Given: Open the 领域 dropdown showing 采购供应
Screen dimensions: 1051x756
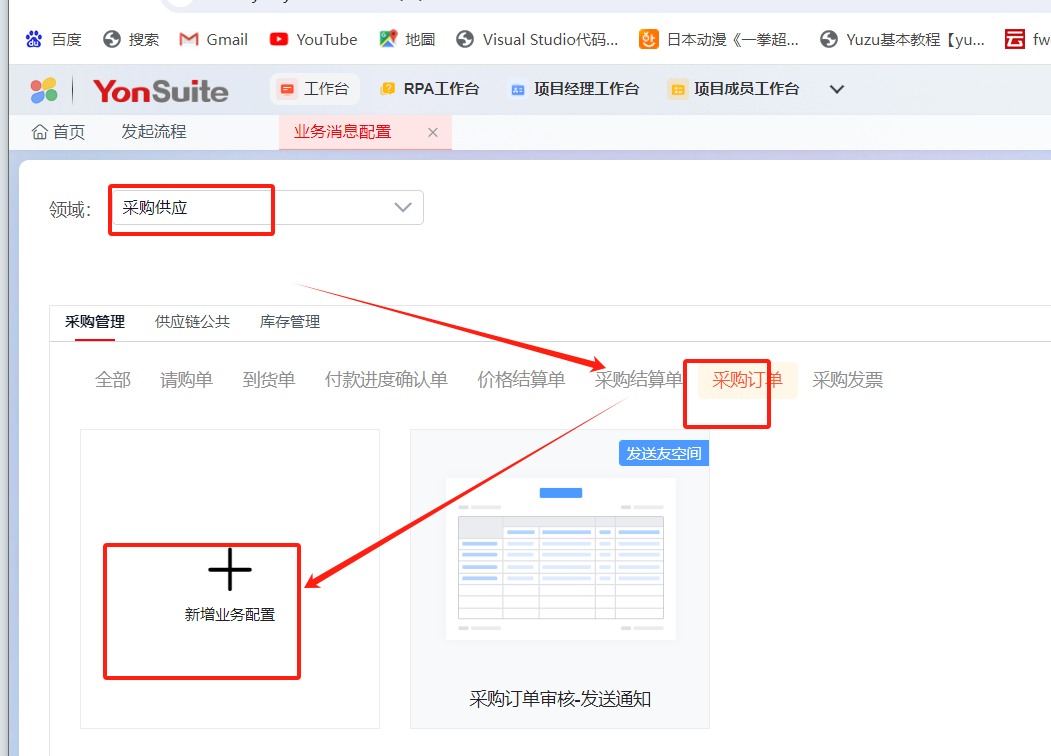Looking at the screenshot, I should click(x=403, y=207).
